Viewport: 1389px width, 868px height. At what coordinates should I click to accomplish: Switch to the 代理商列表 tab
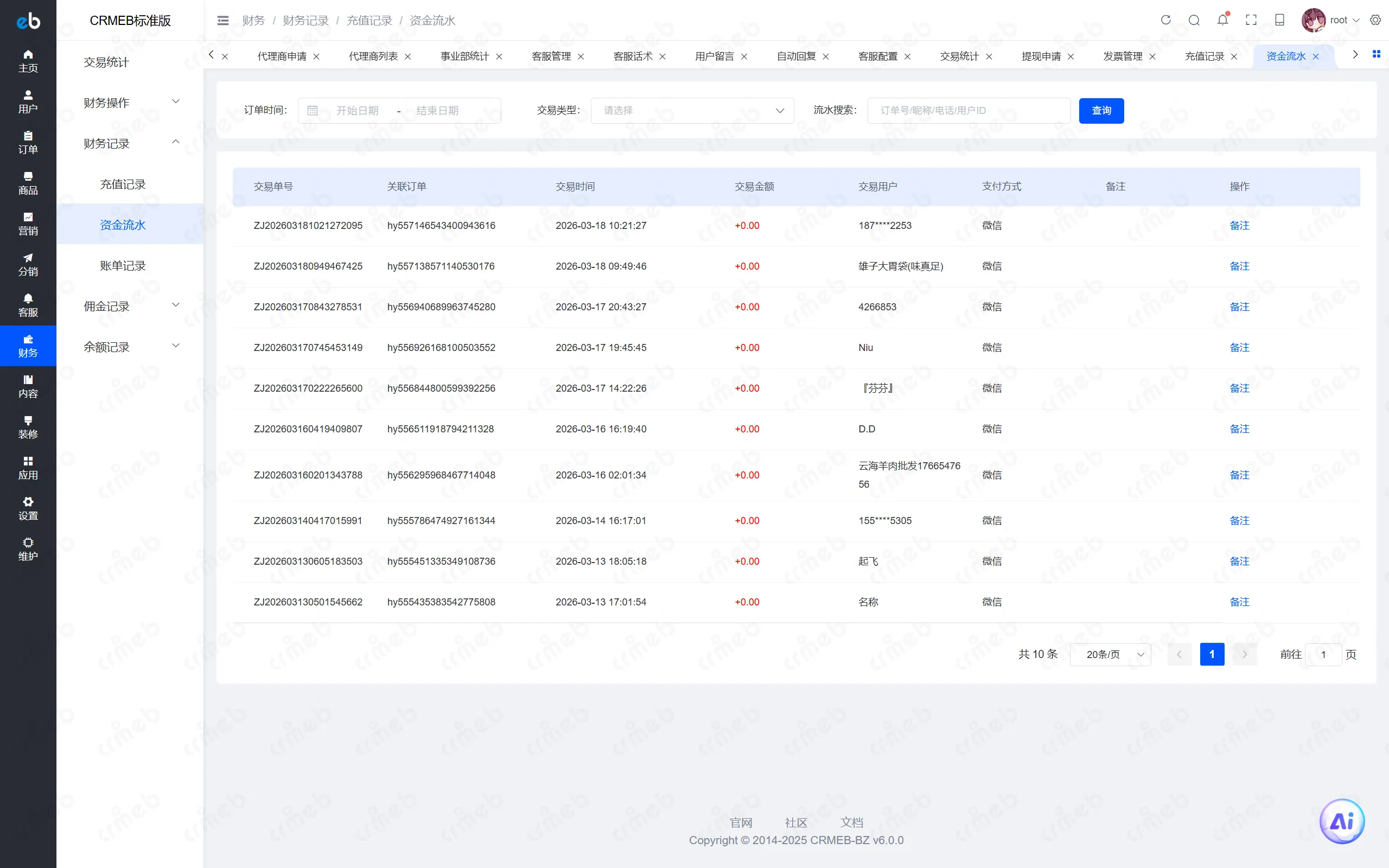373,56
